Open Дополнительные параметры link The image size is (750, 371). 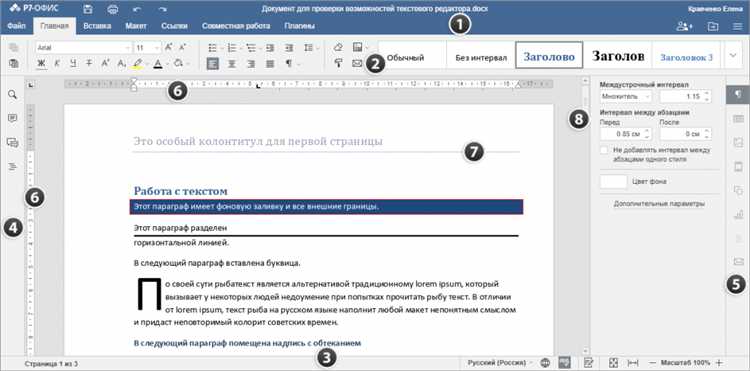point(659,204)
